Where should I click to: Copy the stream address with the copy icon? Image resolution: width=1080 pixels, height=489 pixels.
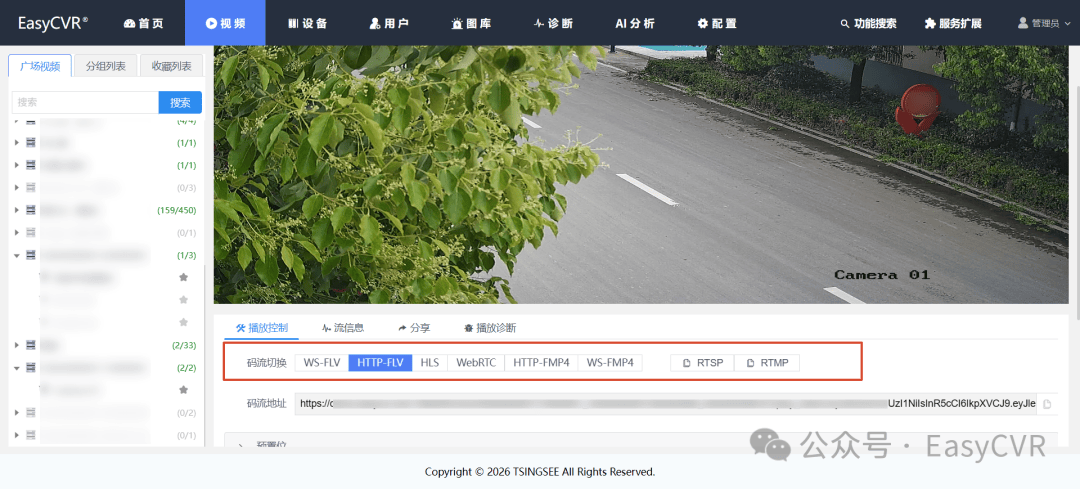click(x=1047, y=404)
